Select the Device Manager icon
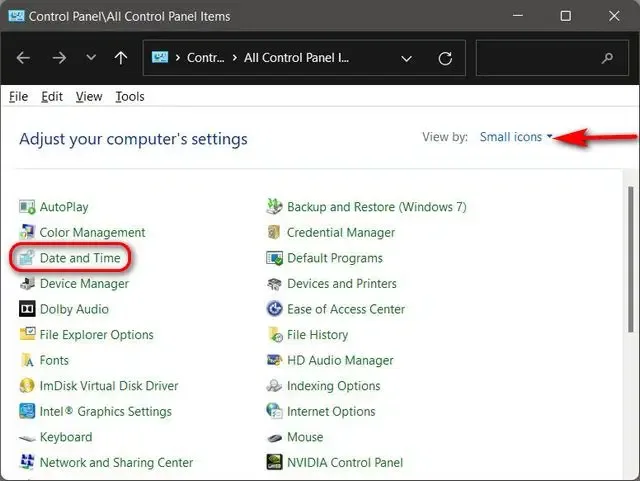Screen dimensions: 640x481 [x=27, y=283]
